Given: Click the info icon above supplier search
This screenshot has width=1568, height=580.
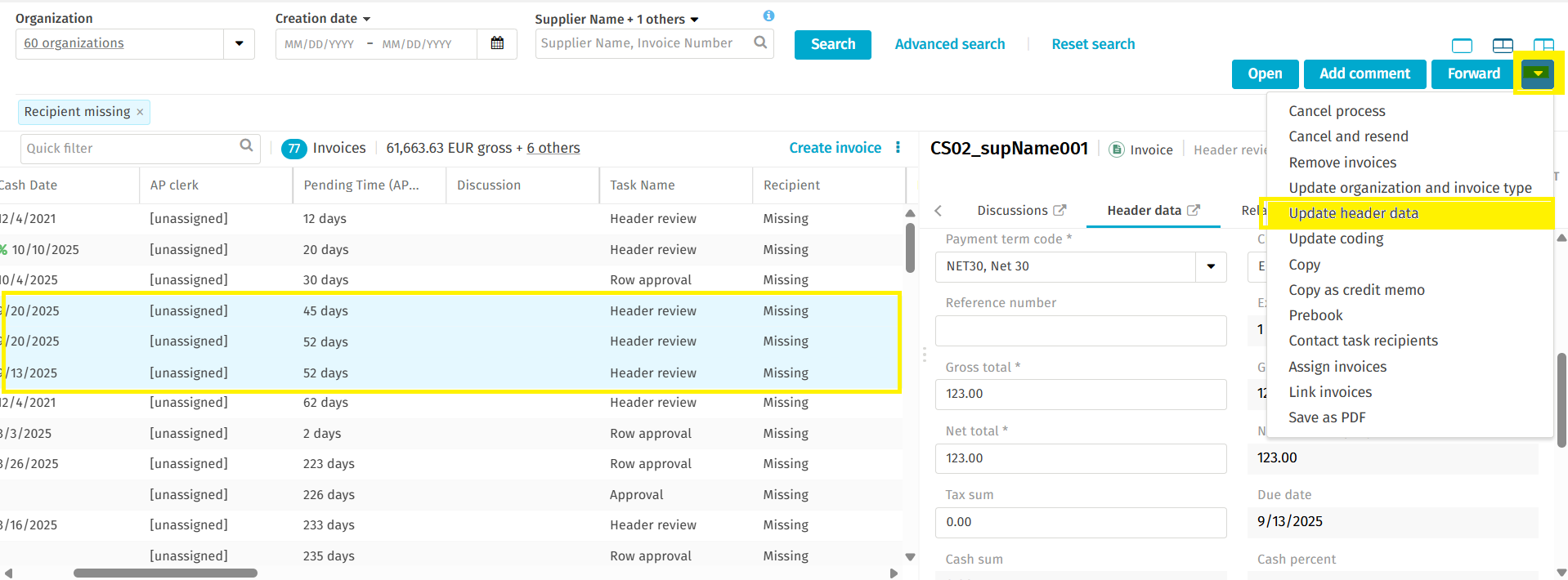Looking at the screenshot, I should [x=768, y=16].
